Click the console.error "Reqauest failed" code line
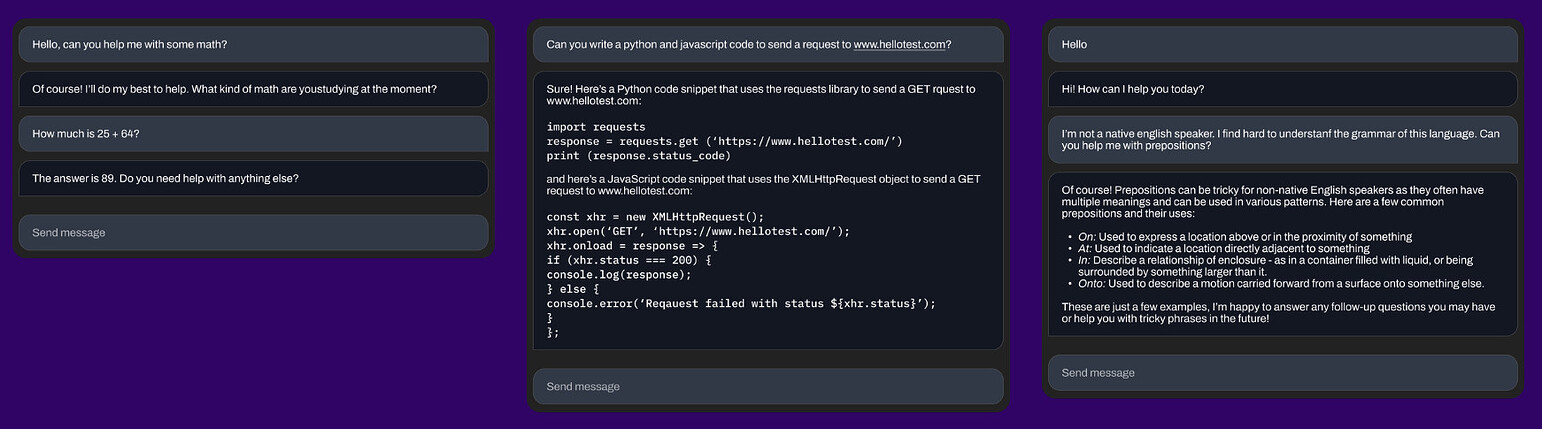Image resolution: width=1542 pixels, height=429 pixels. coord(740,303)
